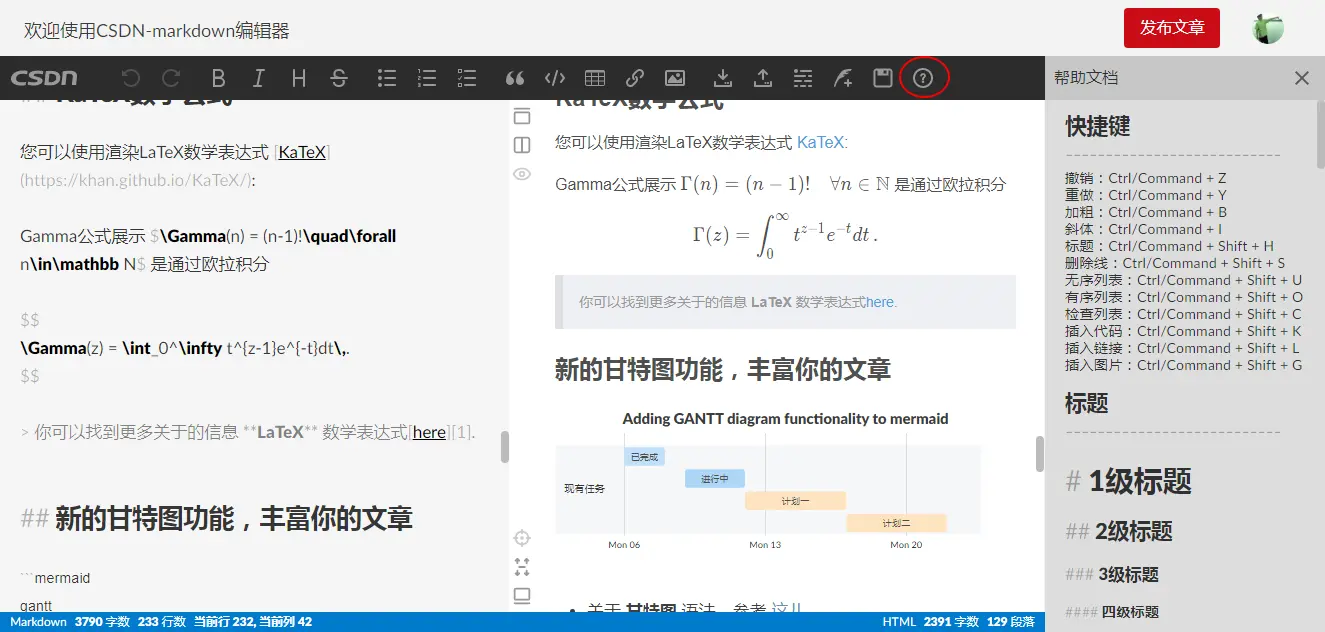The height and width of the screenshot is (632, 1325).
Task: Insert a hyperlink
Action: [635, 78]
